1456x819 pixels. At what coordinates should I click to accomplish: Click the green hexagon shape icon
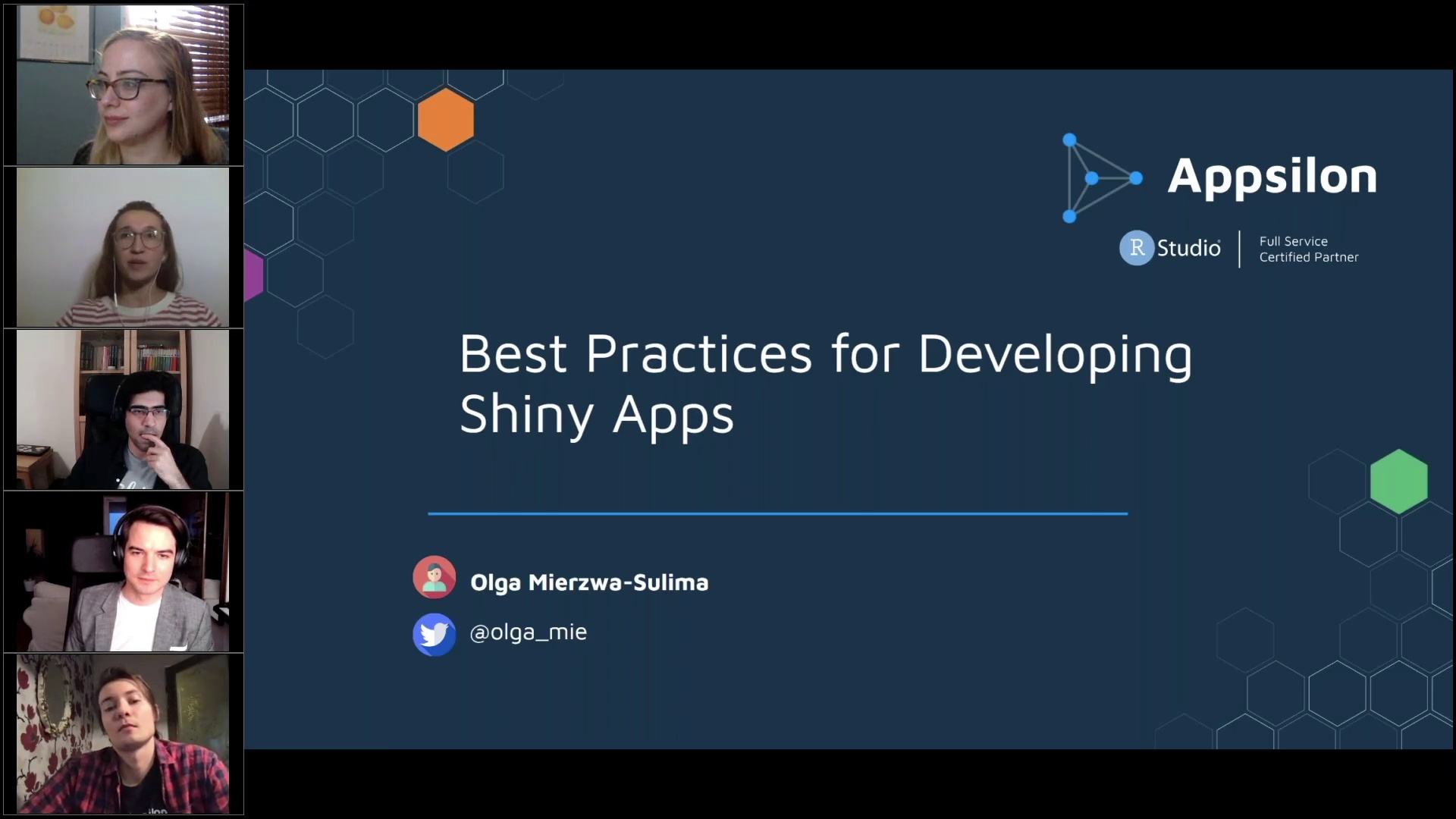1398,479
